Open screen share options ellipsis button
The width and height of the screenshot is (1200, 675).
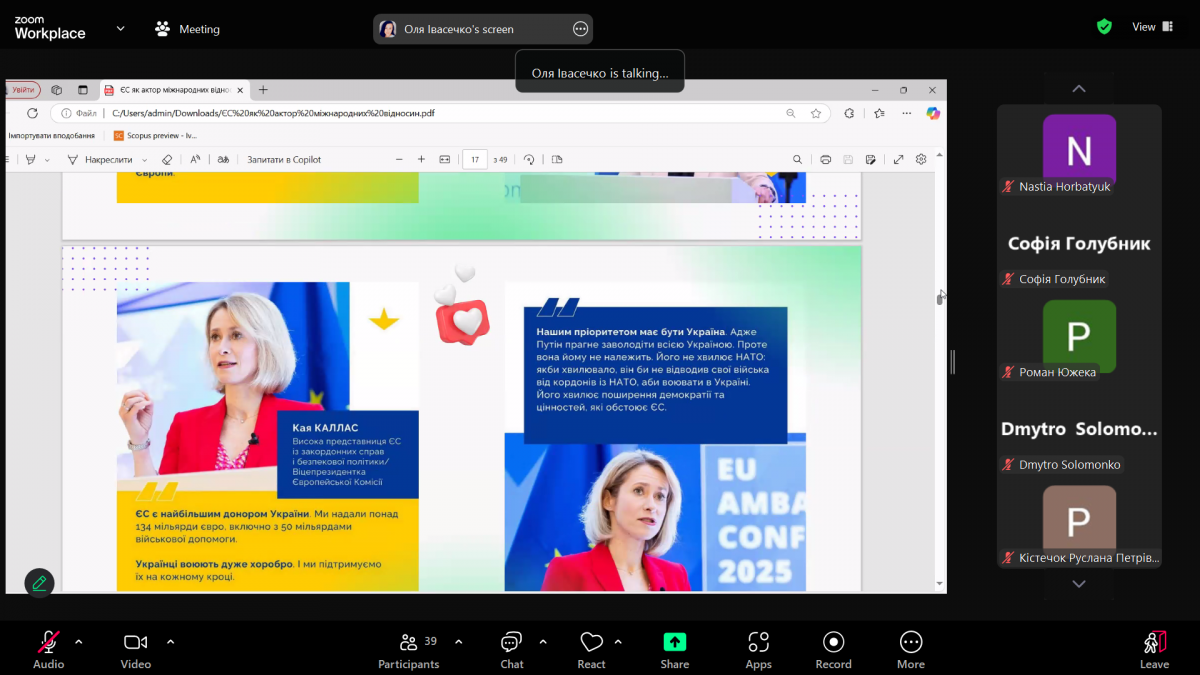click(x=580, y=29)
